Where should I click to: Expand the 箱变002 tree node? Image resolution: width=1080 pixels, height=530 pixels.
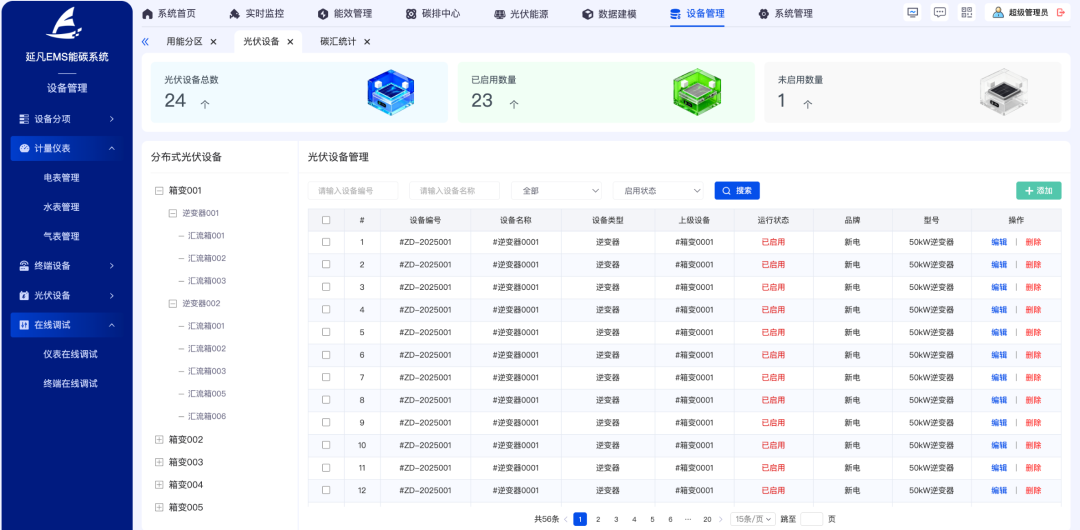point(159,440)
